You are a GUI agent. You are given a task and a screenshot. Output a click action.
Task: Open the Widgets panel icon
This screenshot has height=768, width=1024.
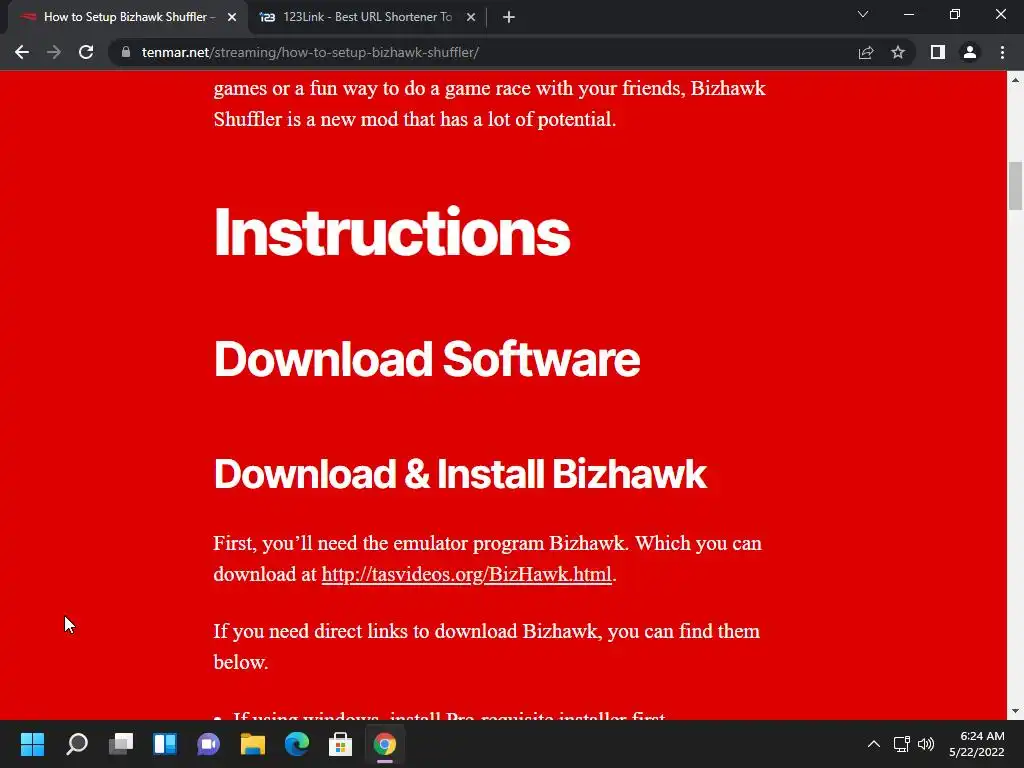coord(165,744)
